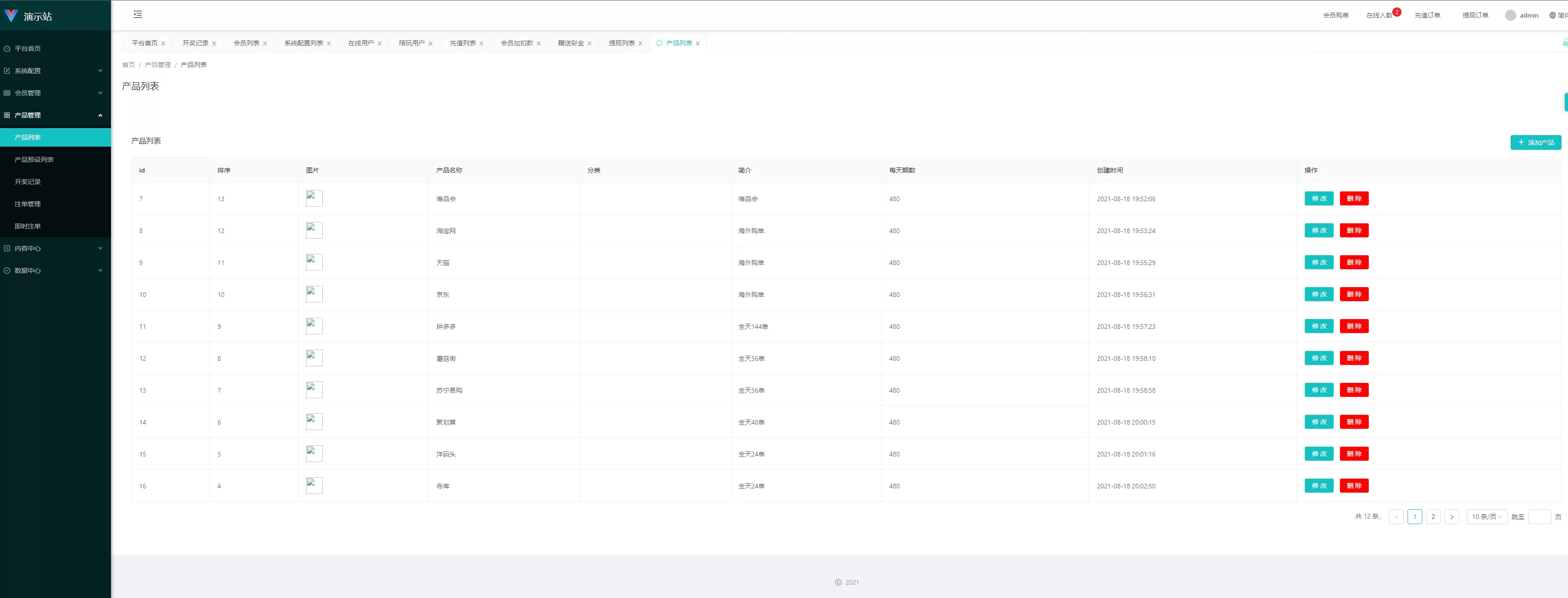Click the 唯品会 product image thumbnail
Viewport: 1568px width, 598px height.
point(314,198)
